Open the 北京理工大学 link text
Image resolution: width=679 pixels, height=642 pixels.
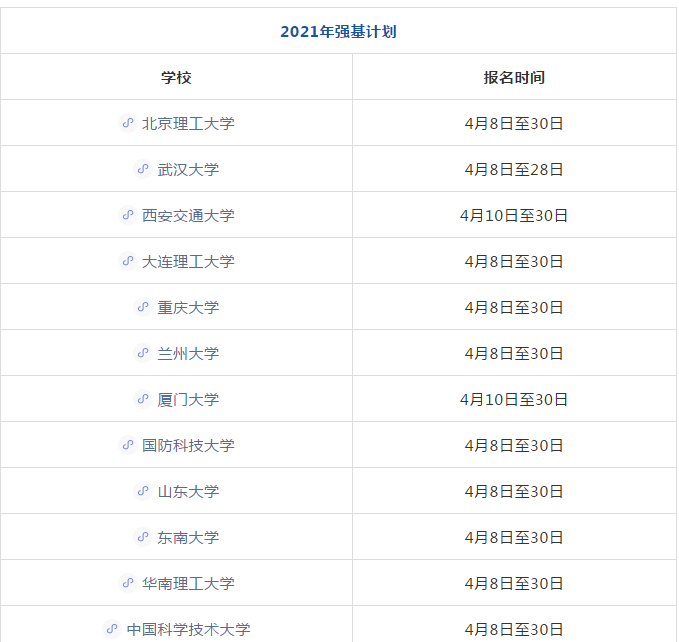[x=188, y=123]
